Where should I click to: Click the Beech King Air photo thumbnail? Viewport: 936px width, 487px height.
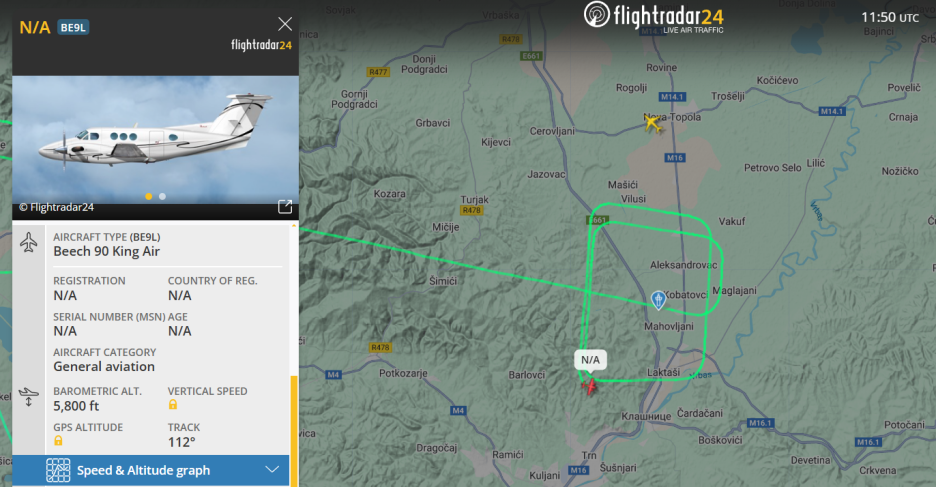(155, 140)
